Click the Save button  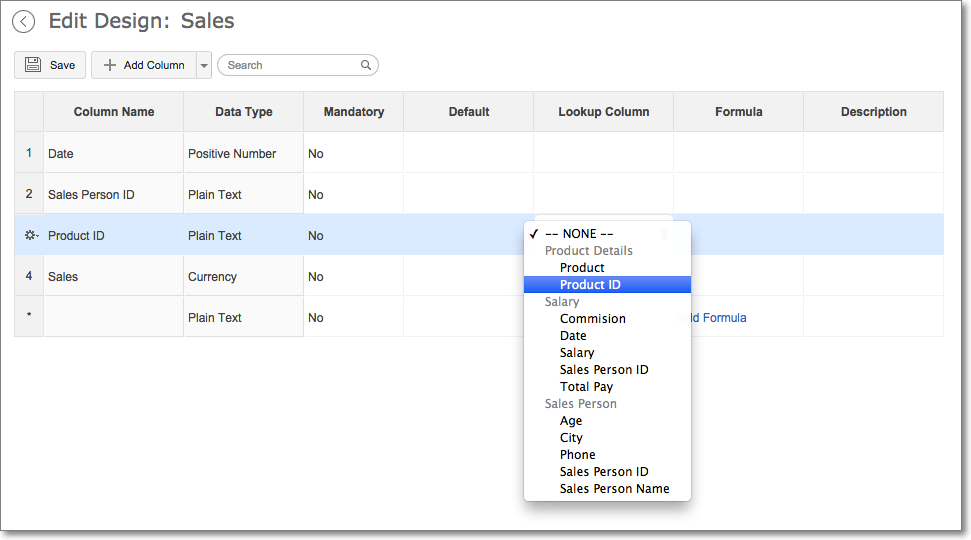click(x=50, y=65)
